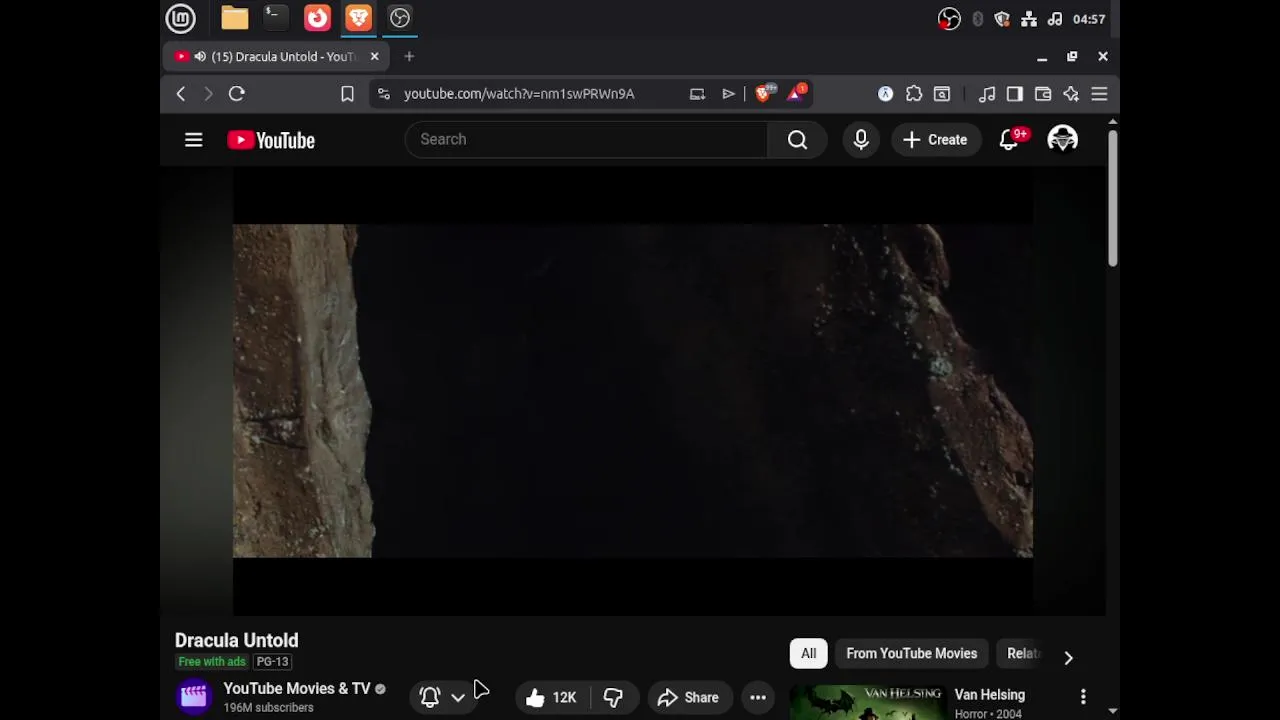Image resolution: width=1280 pixels, height=720 pixels.
Task: Click the YouTube Search field
Action: click(586, 139)
